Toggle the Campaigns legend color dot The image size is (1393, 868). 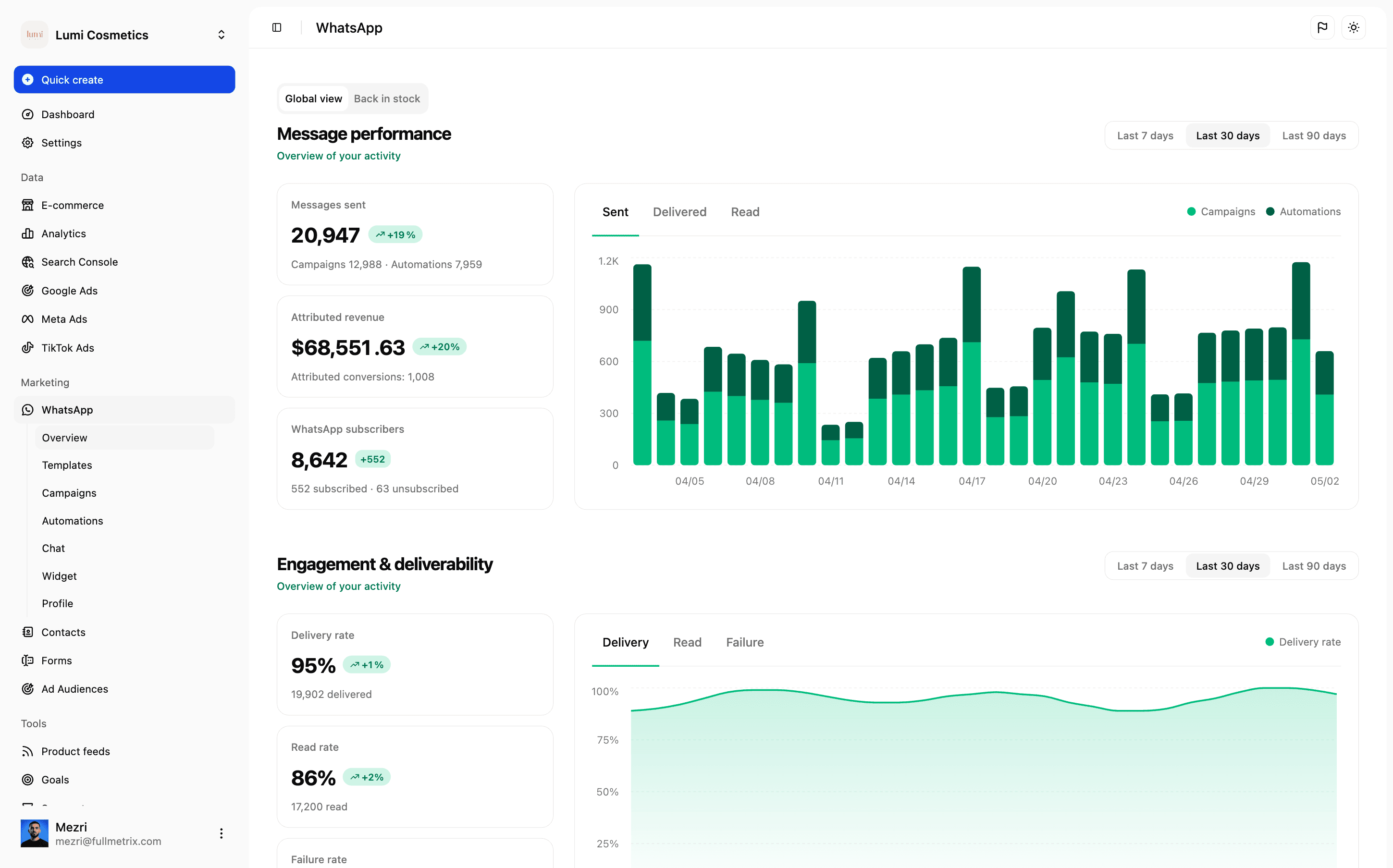[1191, 212]
